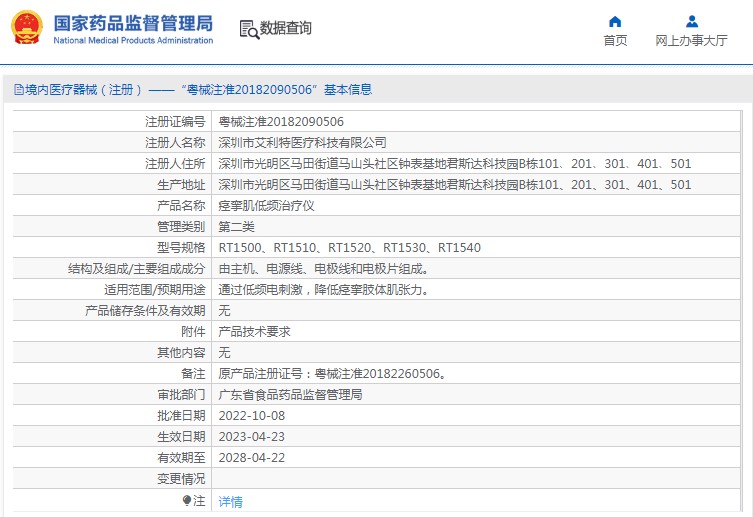The image size is (753, 517).
Task: Select 深圳市艾利特医疗科技有限公司 registrant name
Action: 303,143
